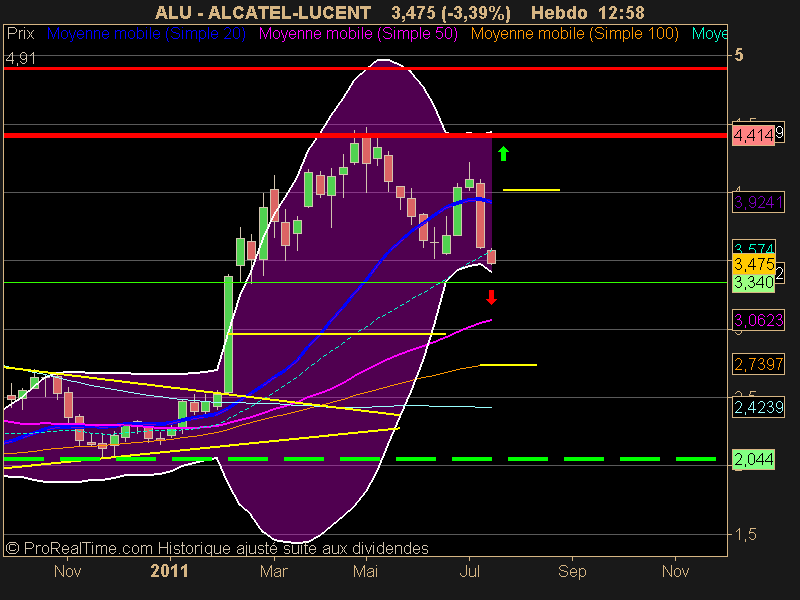Select the magenta 3,0623 price tag

click(x=758, y=320)
